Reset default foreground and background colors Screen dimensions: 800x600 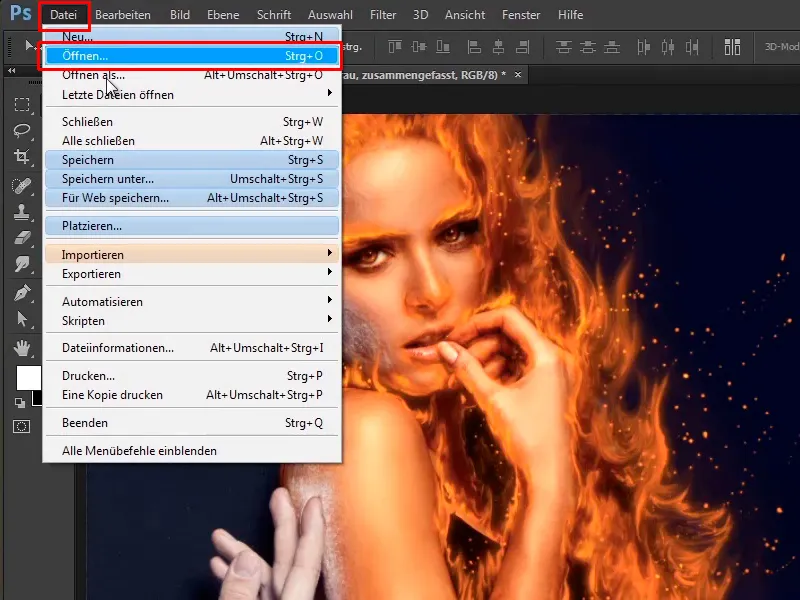(20, 403)
